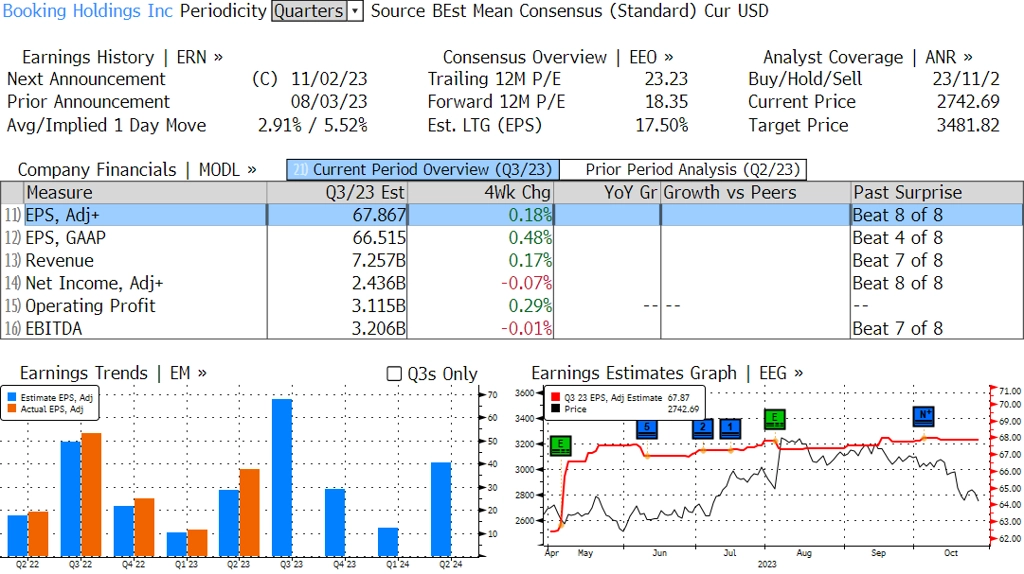Click the Next Announcement date 11/02/23
Viewport: 1024px width, 574px height.
329,79
